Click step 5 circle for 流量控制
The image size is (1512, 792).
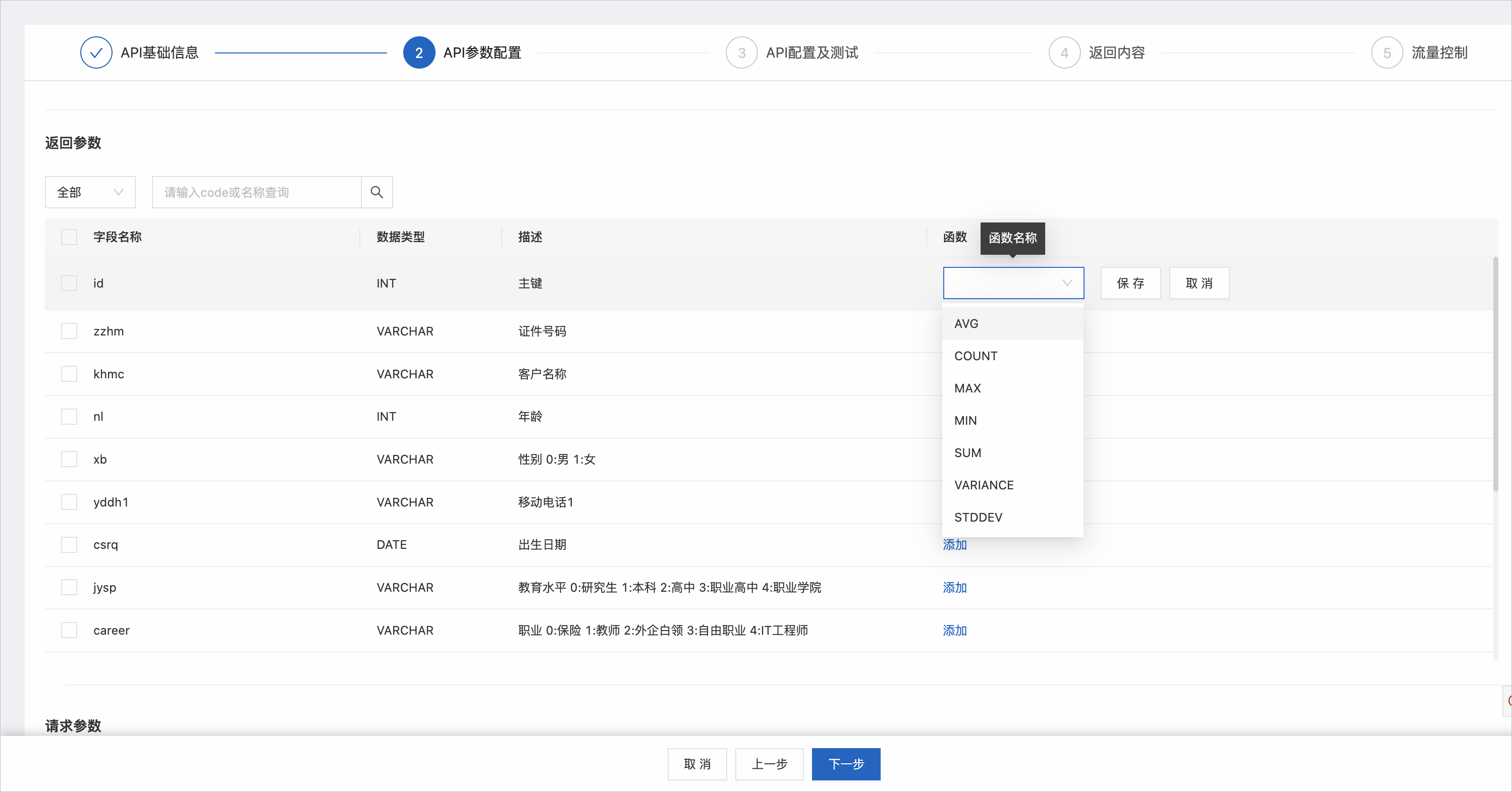(1387, 53)
